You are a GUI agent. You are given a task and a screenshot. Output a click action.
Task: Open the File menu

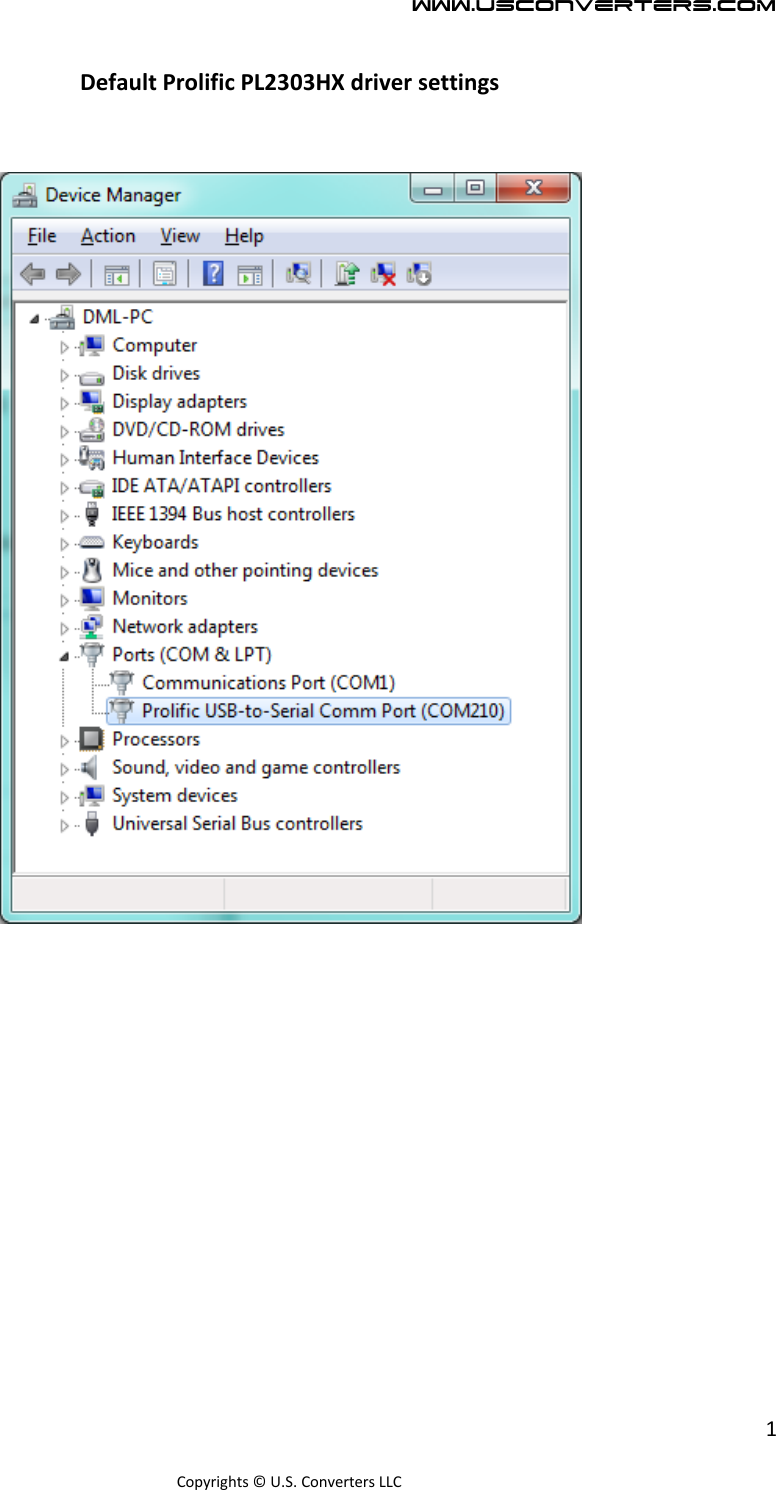click(x=42, y=236)
